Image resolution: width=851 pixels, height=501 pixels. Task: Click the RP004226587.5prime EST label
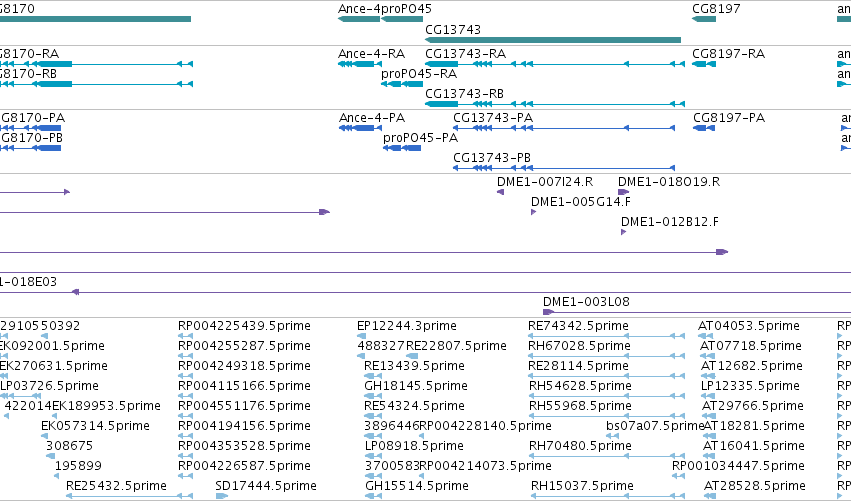pyautogui.click(x=244, y=466)
